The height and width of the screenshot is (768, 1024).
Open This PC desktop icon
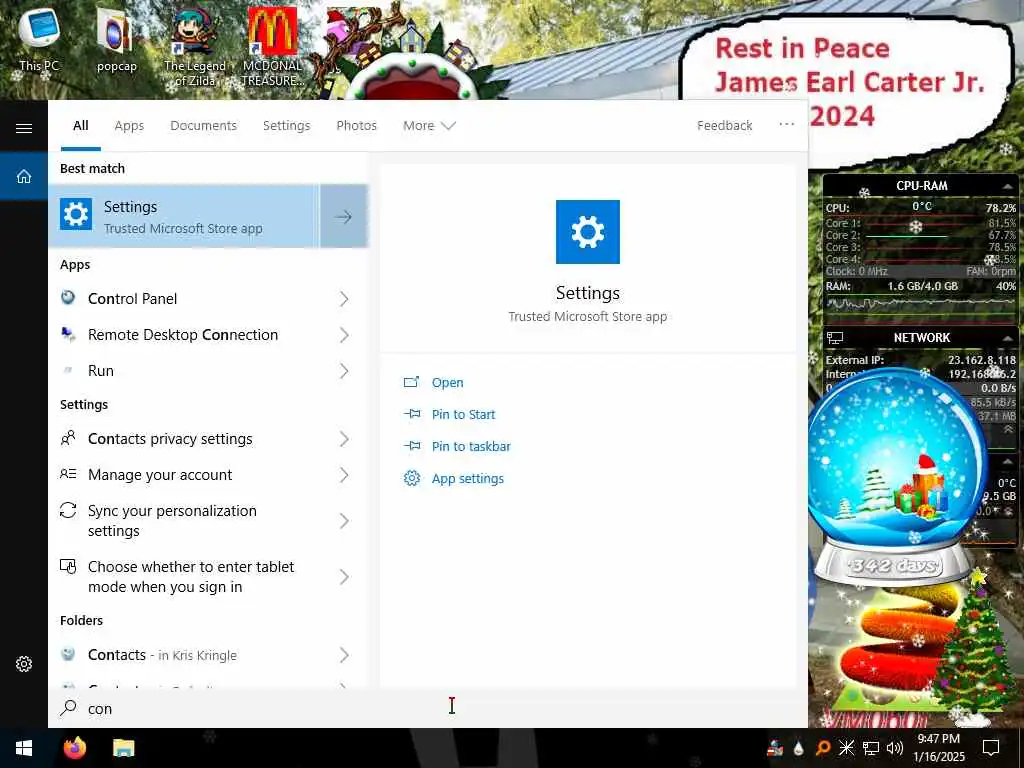coord(39,40)
